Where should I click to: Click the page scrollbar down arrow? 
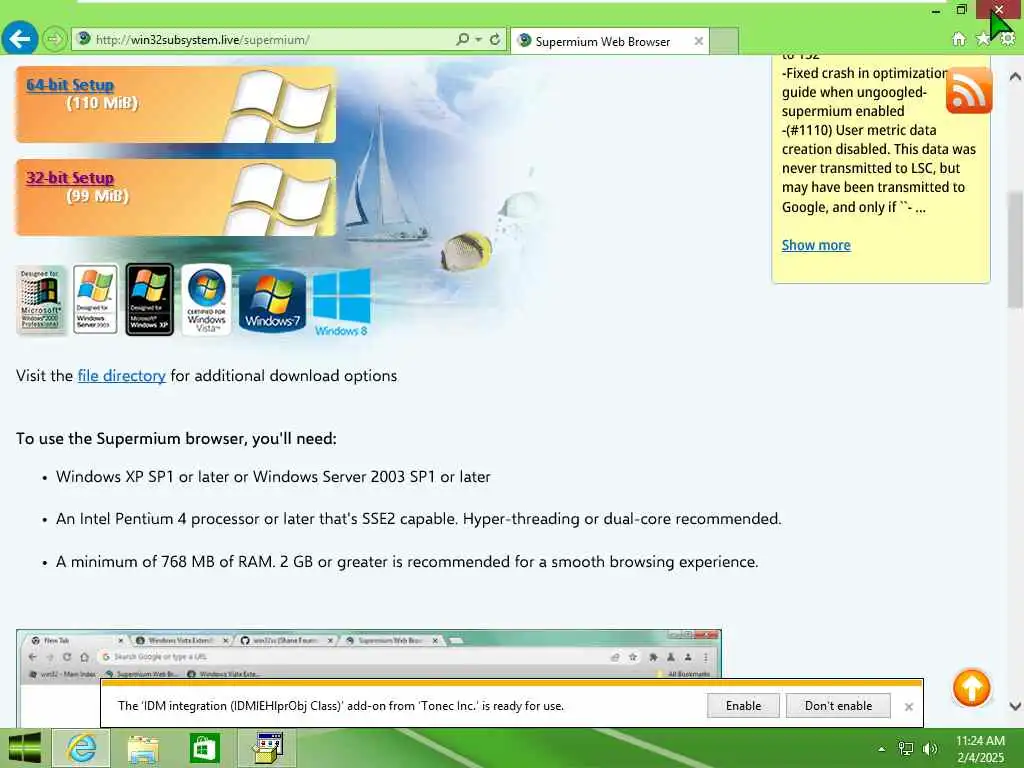coord(1015,706)
